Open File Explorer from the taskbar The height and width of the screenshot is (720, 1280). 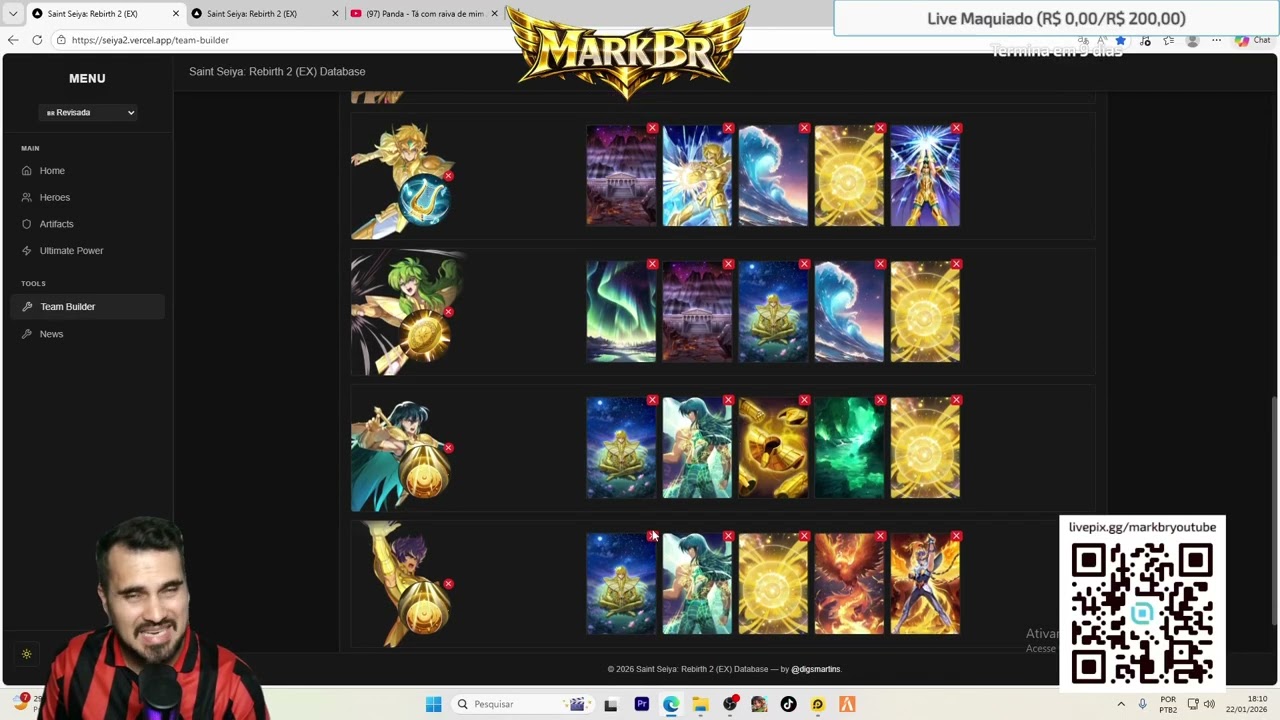point(700,704)
